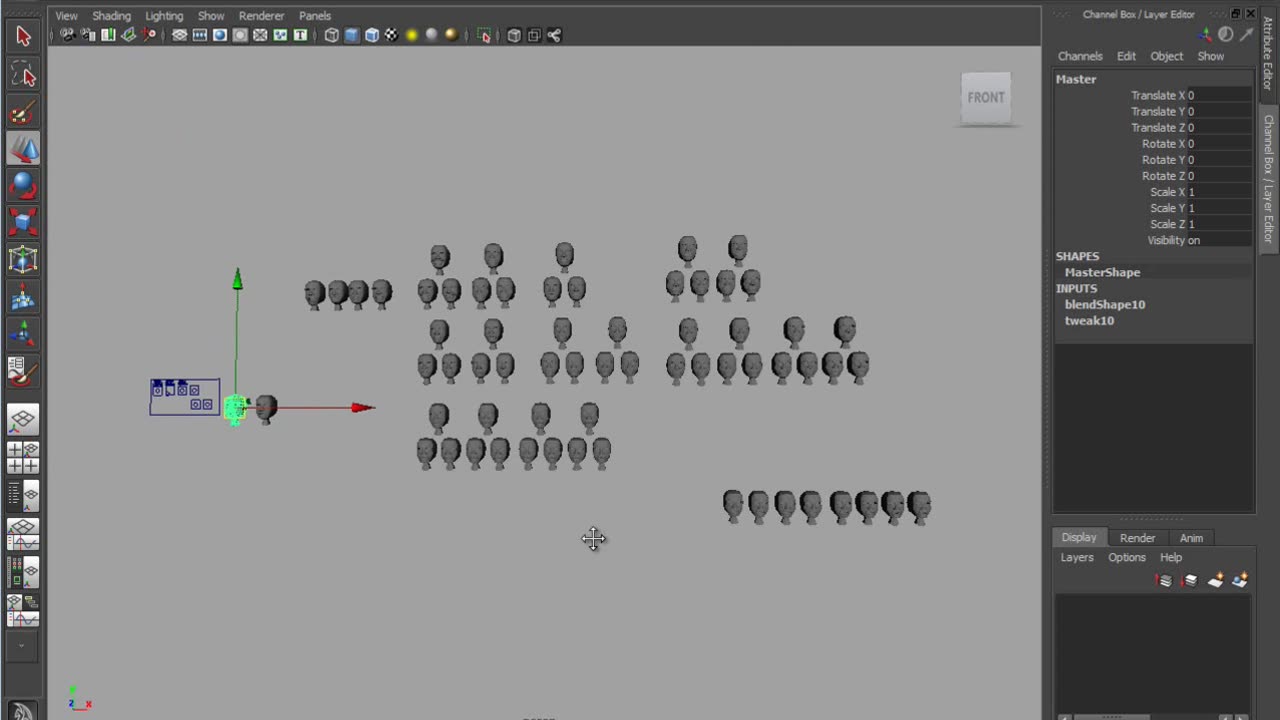Viewport: 1280px width, 720px height.
Task: Switch to single perspective view layout
Action: (x=23, y=420)
